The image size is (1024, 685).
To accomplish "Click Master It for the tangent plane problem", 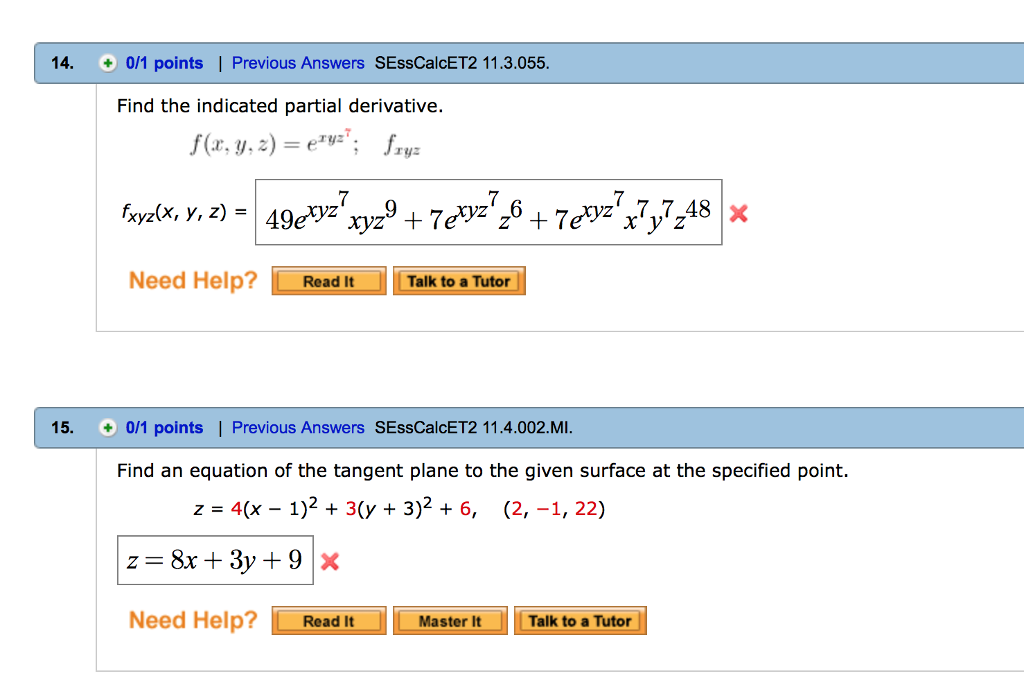I will point(450,620).
